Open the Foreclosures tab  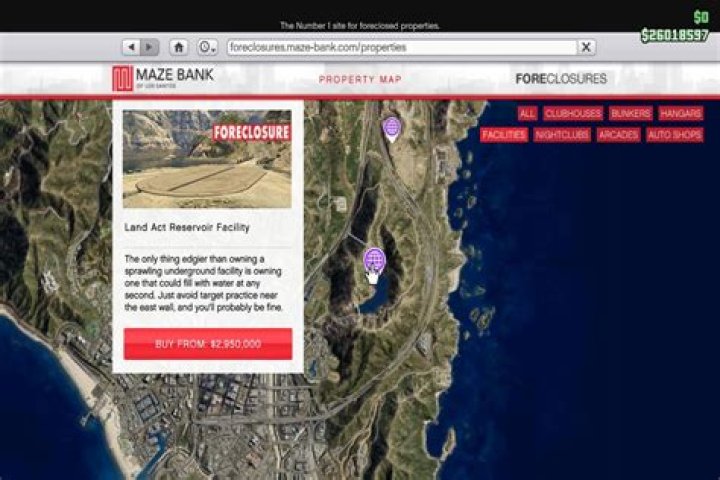tap(560, 79)
